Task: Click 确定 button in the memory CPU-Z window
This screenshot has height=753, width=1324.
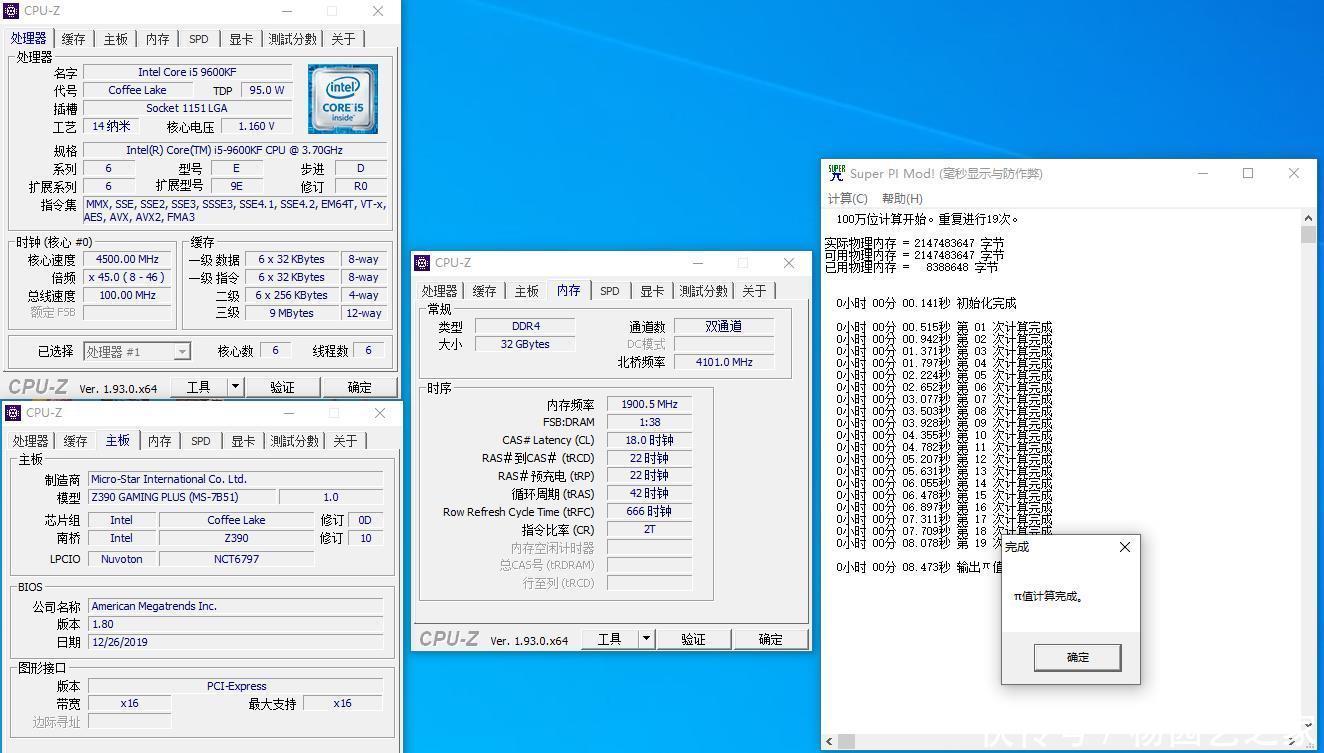Action: point(770,639)
